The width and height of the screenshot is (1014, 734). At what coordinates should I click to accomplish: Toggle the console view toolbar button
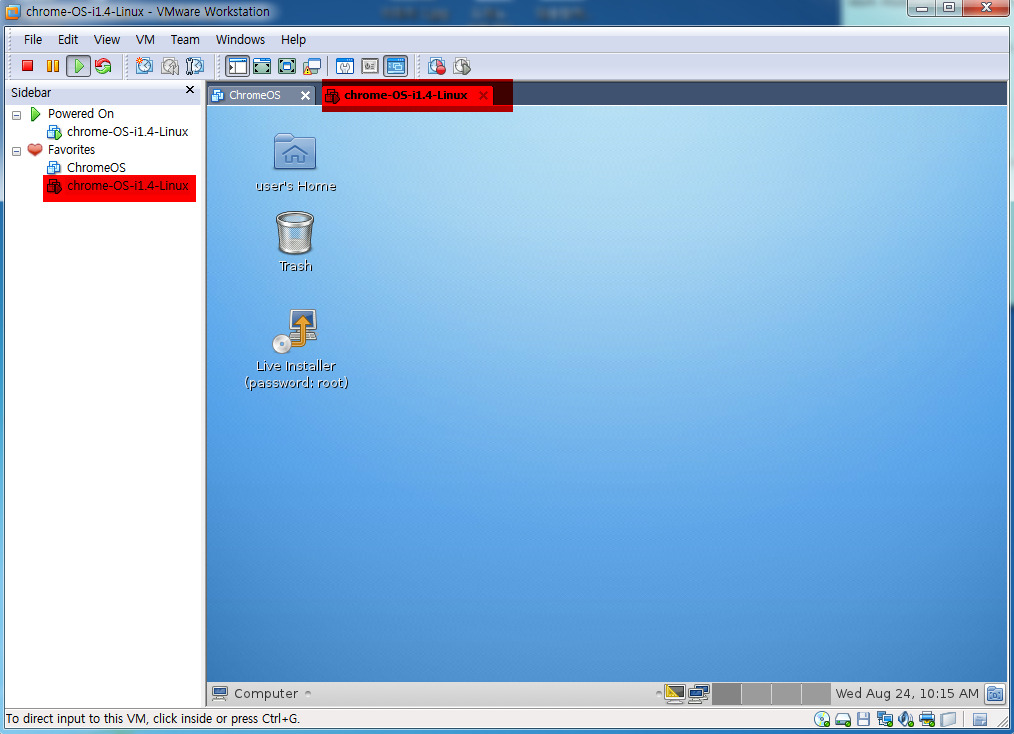pos(395,66)
